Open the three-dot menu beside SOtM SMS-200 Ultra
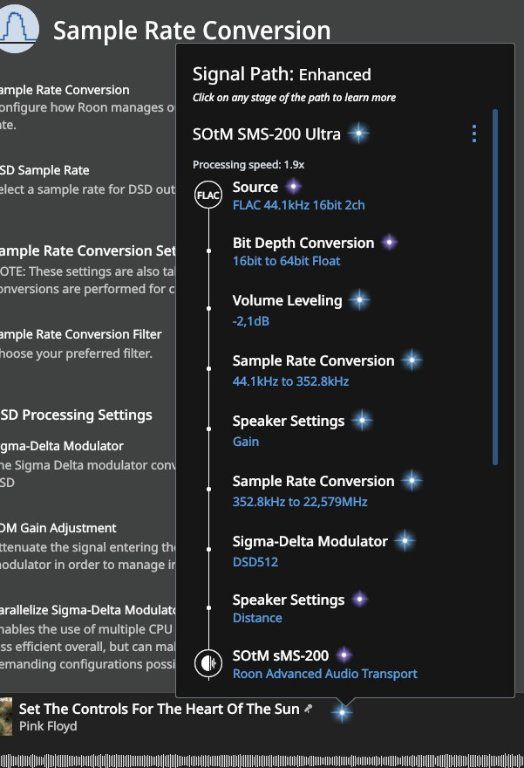Screen dimensions: 524x768 pos(474,133)
